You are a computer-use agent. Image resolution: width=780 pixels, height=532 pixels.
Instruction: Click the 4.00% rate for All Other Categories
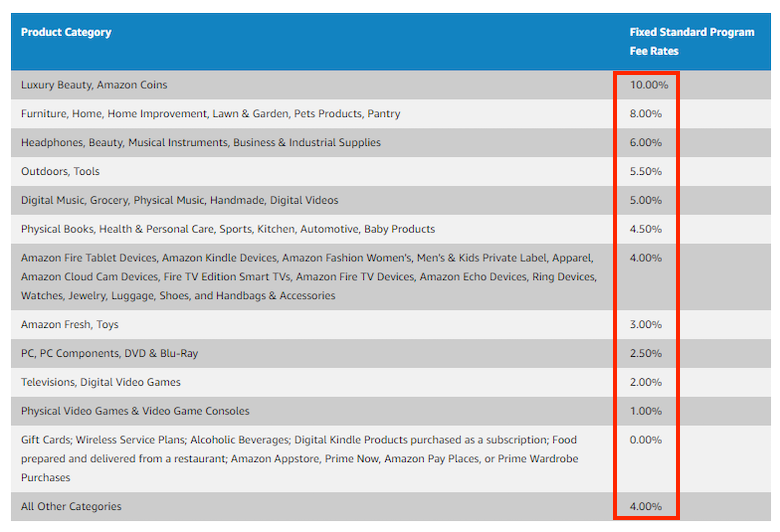click(x=646, y=507)
